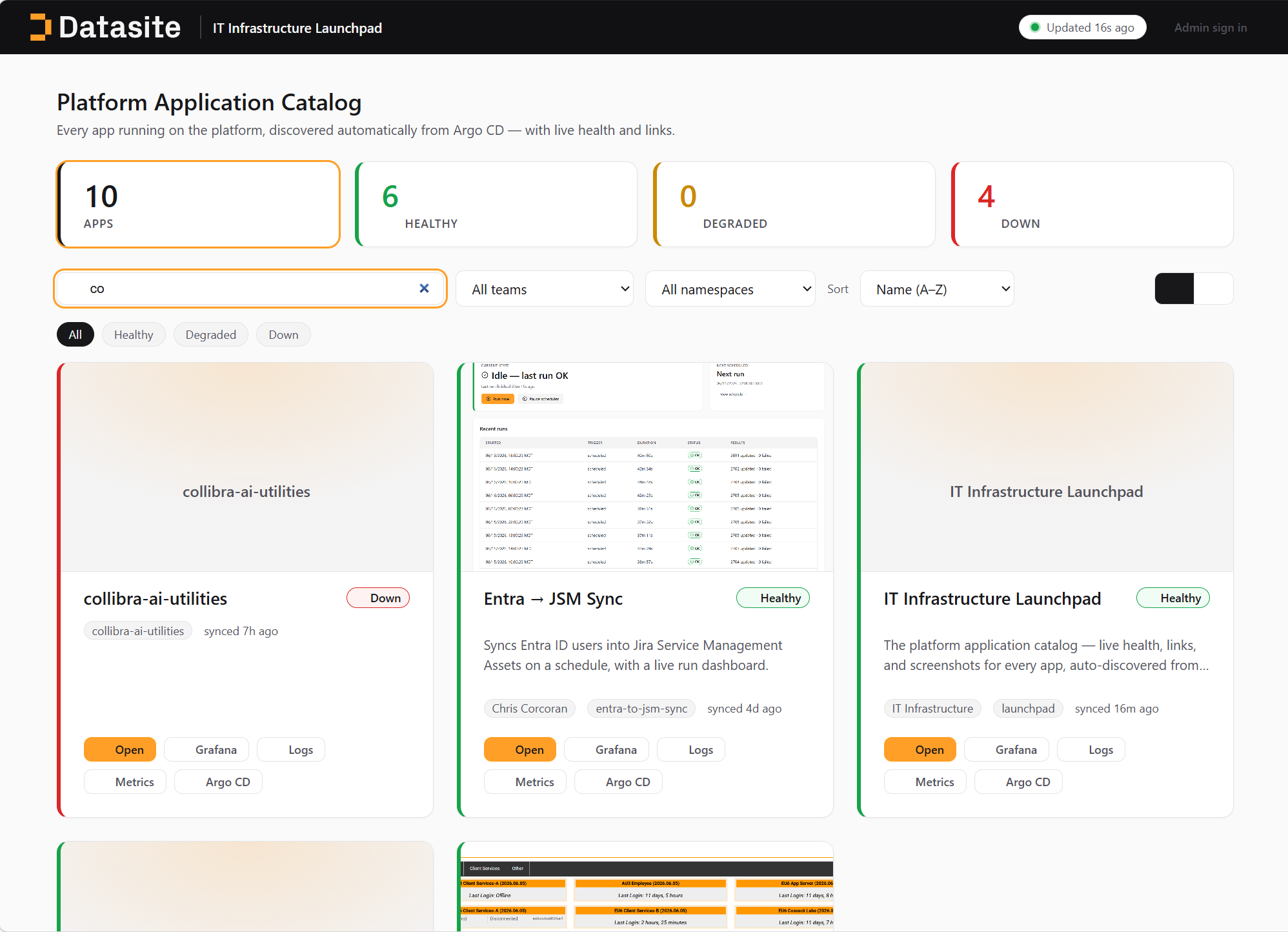Click 'synced 7h ago' text
This screenshot has height=932, width=1288.
(x=241, y=631)
